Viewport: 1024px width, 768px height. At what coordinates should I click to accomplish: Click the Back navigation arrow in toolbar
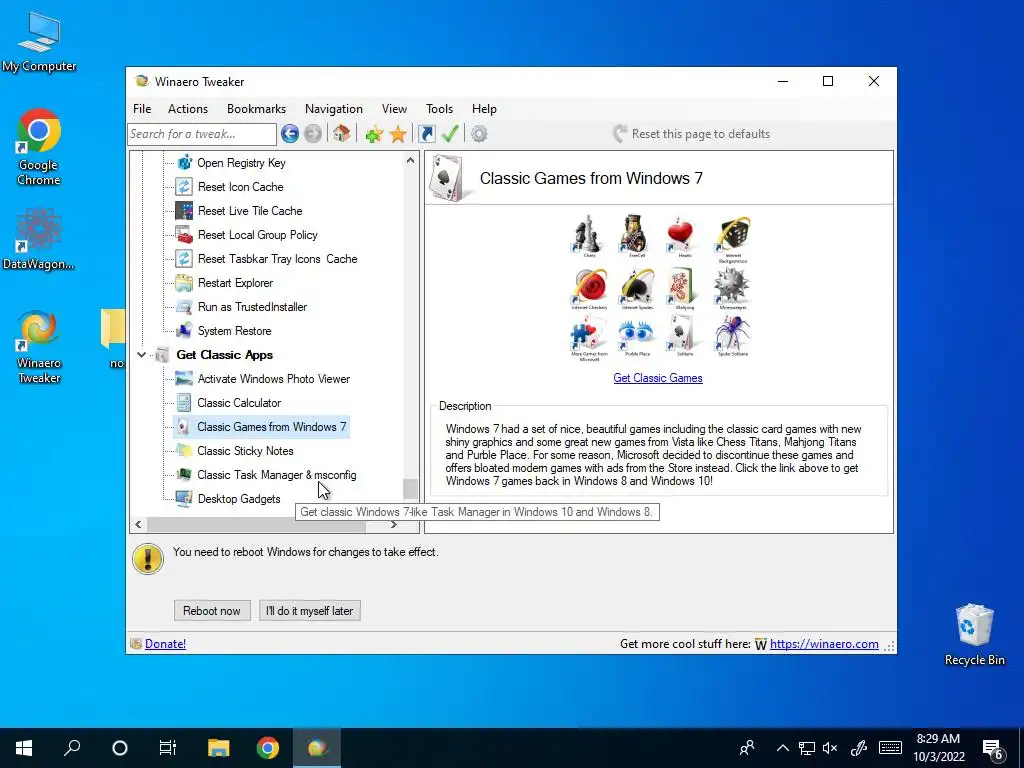(x=290, y=134)
